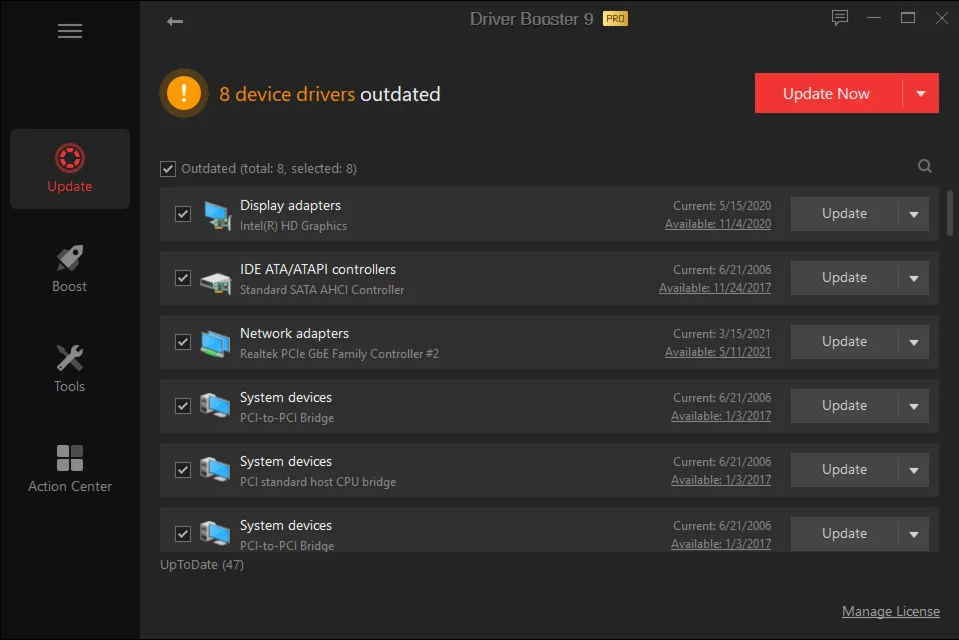
Task: Open the hamburger menu
Action: click(69, 31)
